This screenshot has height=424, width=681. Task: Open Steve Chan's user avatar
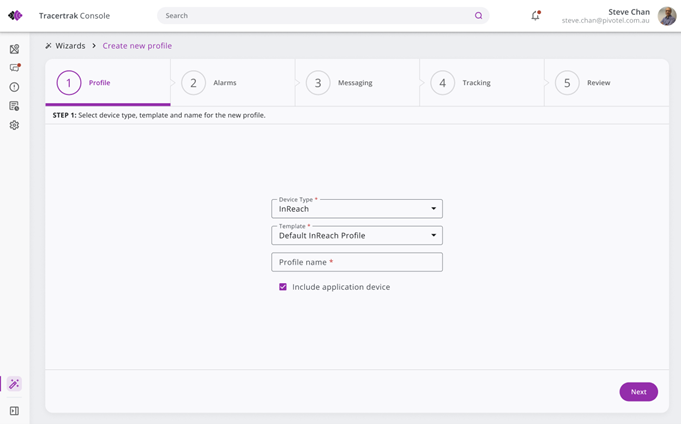click(x=667, y=16)
